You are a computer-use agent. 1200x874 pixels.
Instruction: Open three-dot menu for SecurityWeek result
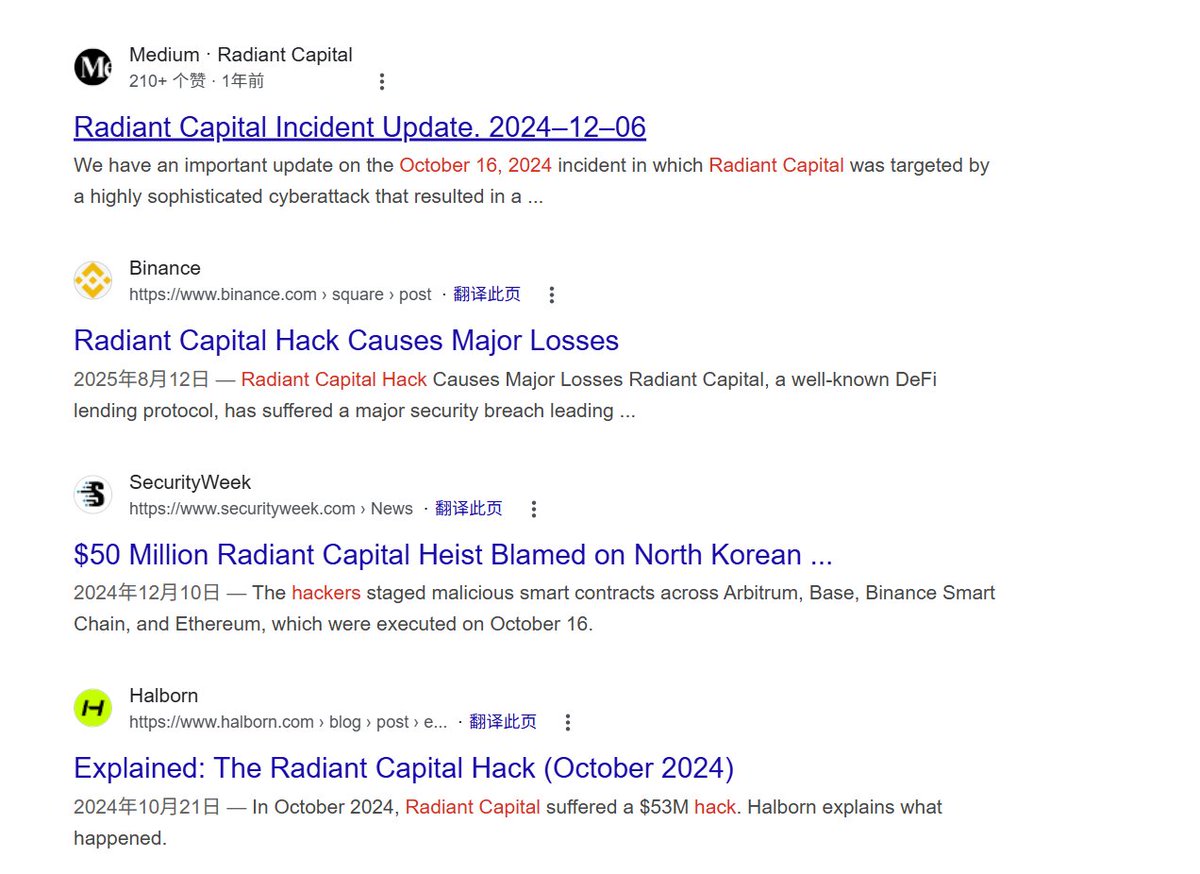[533, 509]
